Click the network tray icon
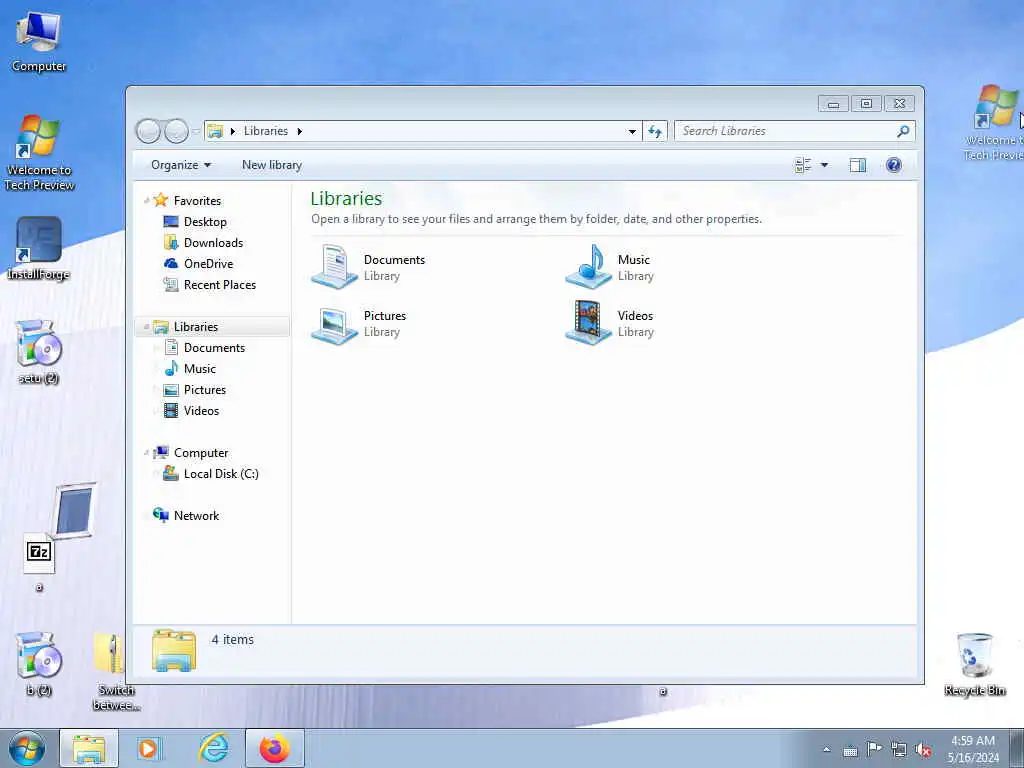 (899, 750)
